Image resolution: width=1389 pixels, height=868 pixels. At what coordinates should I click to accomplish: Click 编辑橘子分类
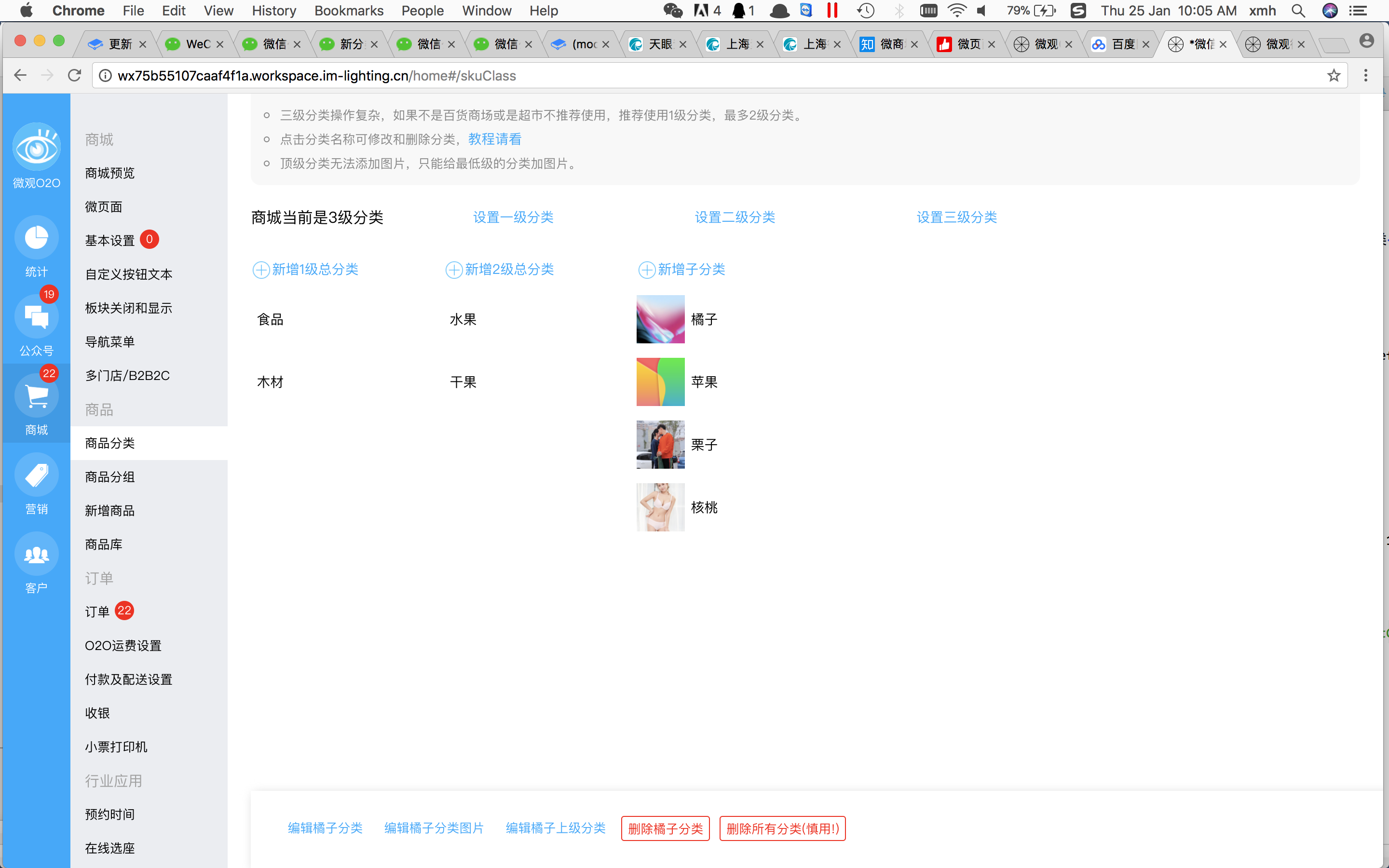pyautogui.click(x=326, y=828)
